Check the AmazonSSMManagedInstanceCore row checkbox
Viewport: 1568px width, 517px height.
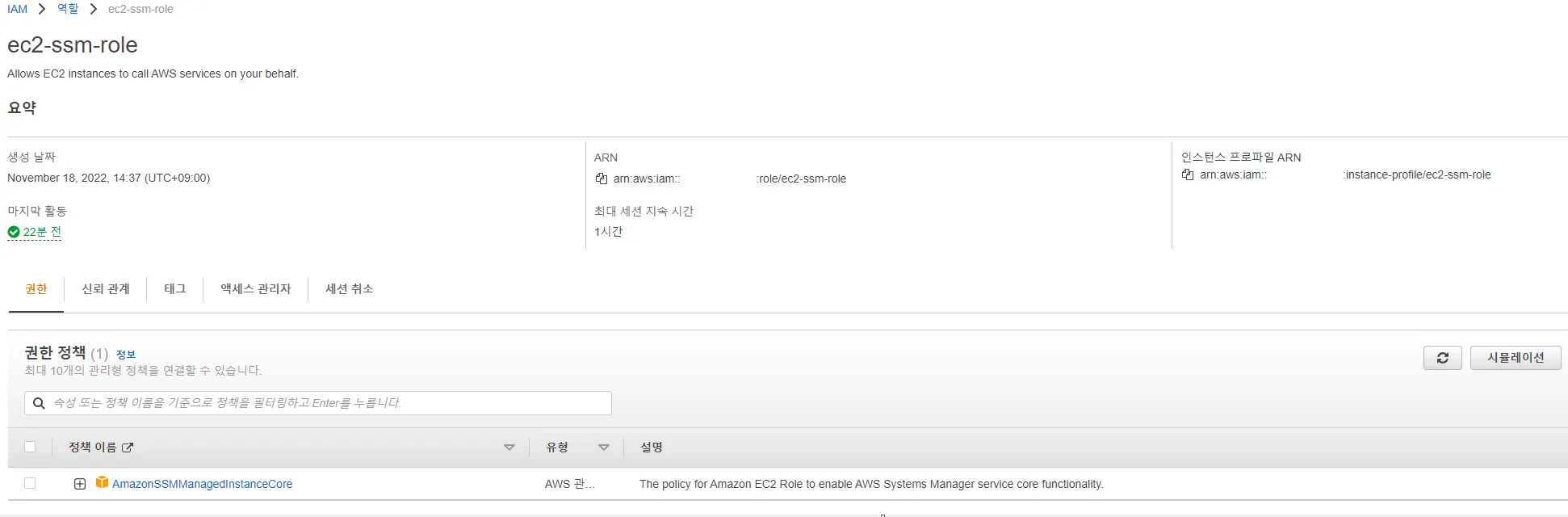[30, 483]
